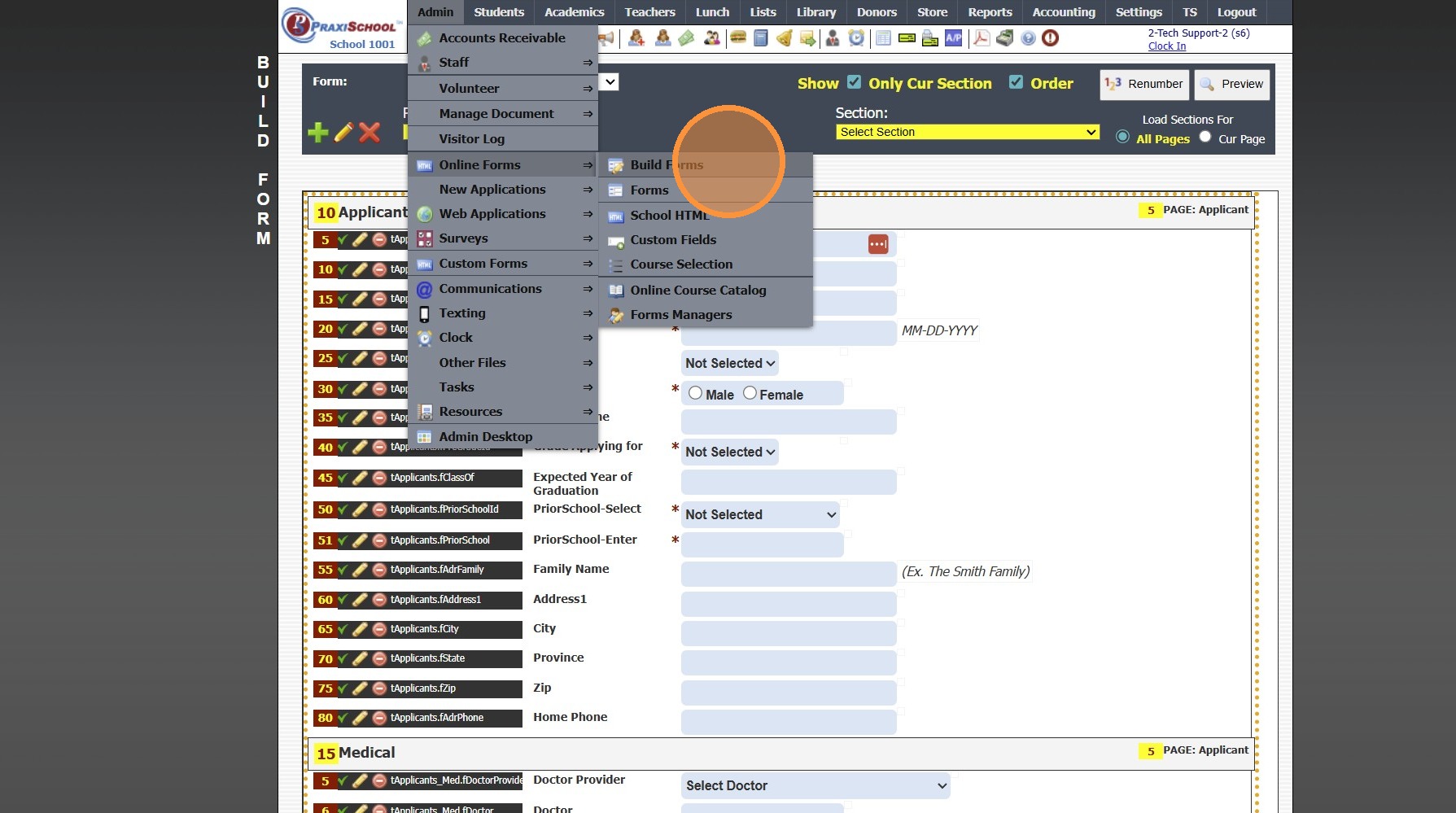Edit field tApplicants.fClassOf with pencil icon
1456x813 pixels.
[360, 478]
